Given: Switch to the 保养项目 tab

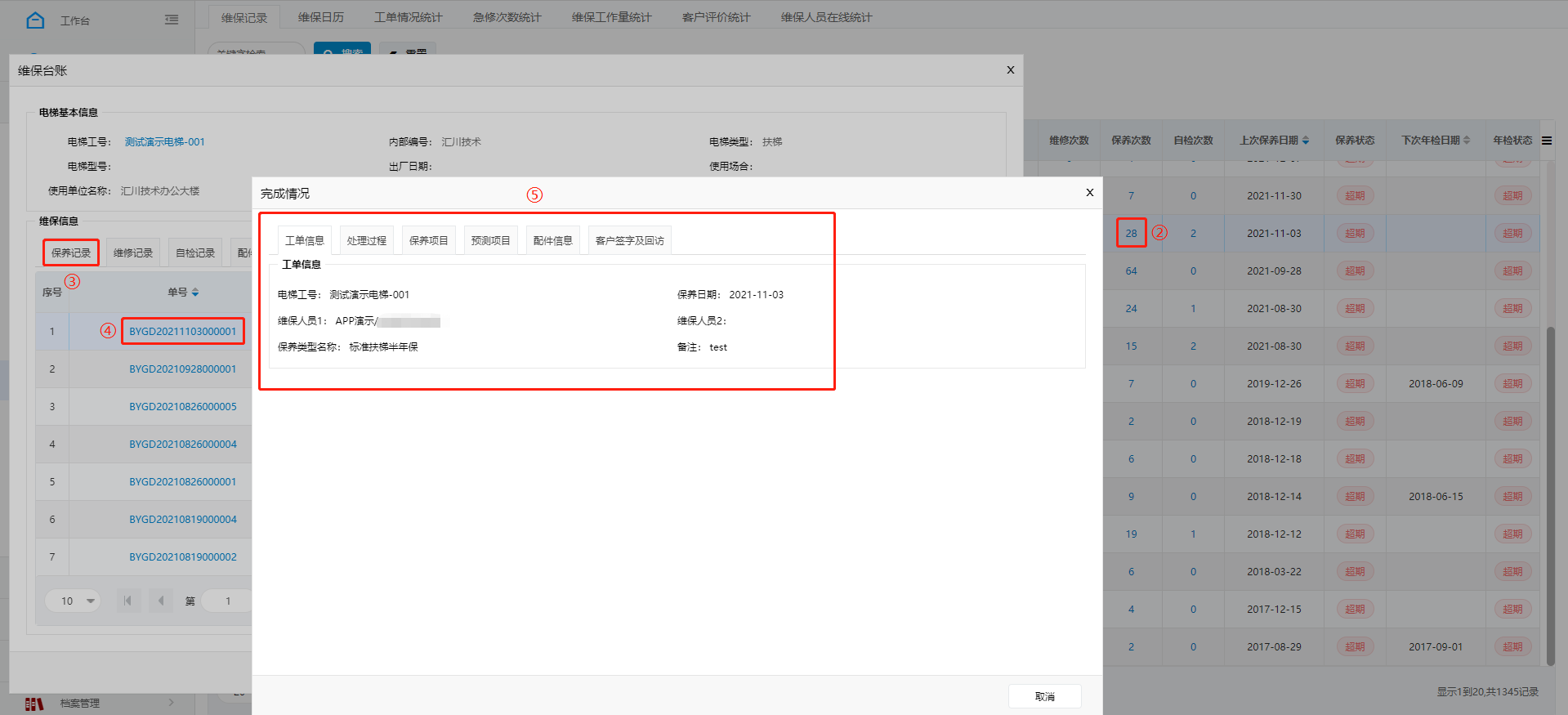Looking at the screenshot, I should [428, 241].
